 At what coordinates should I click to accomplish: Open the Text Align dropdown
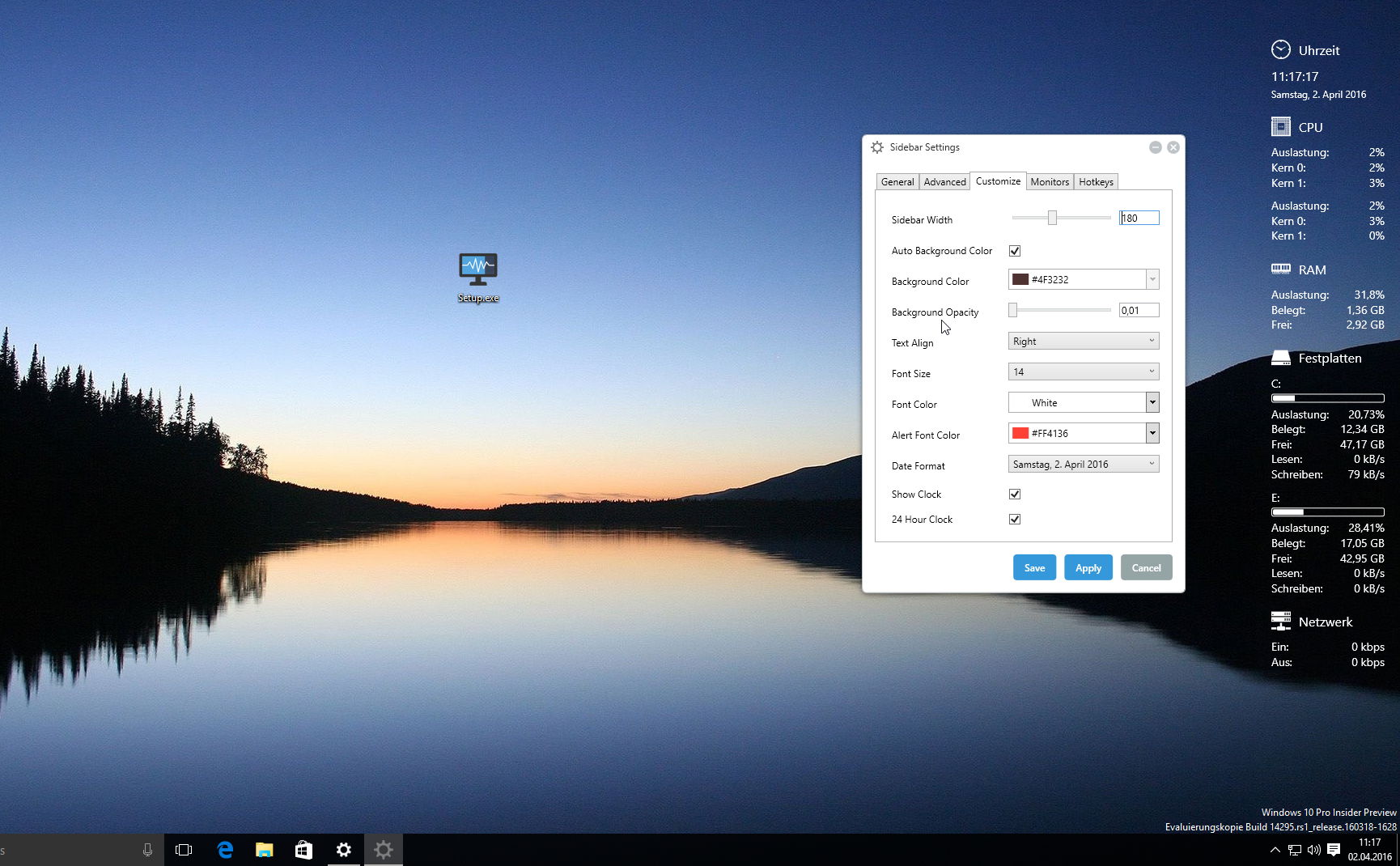(1084, 342)
